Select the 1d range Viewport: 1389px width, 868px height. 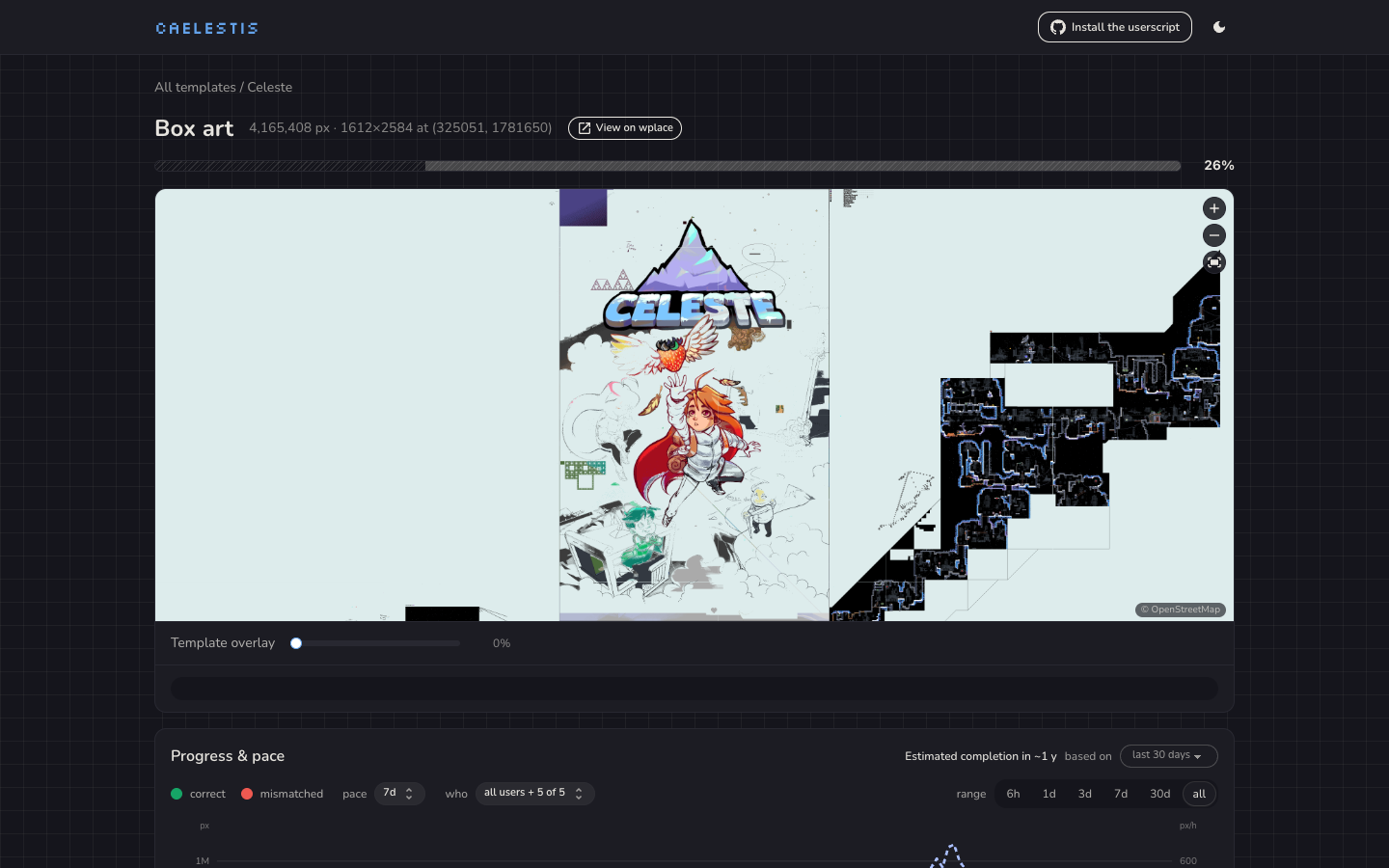pos(1049,794)
